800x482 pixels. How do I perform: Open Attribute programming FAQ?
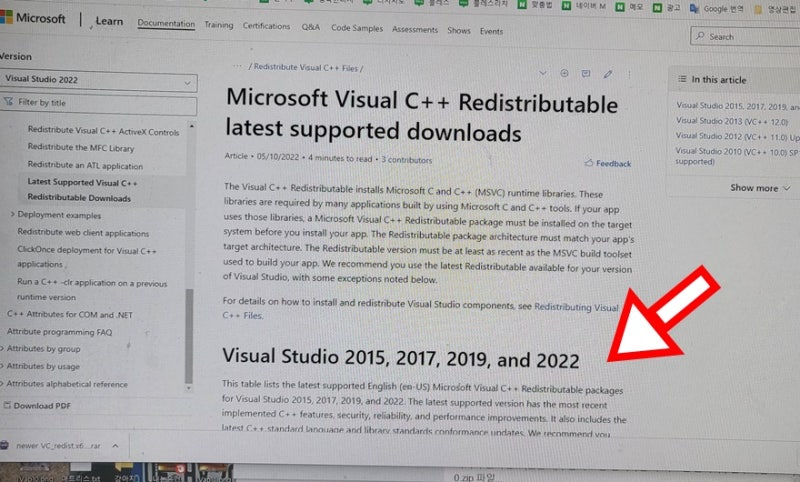(x=59, y=332)
